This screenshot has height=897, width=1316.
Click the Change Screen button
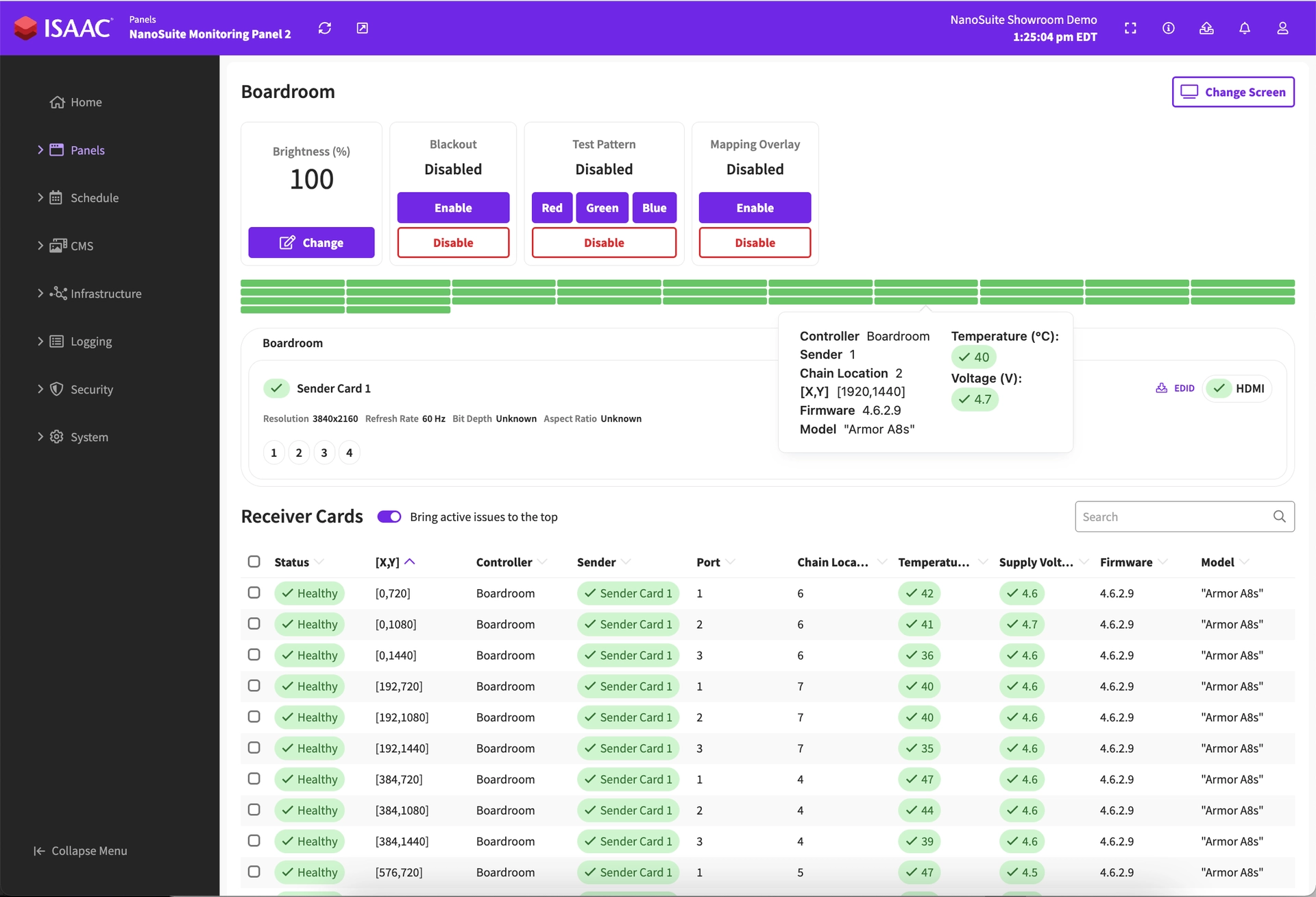(x=1232, y=92)
